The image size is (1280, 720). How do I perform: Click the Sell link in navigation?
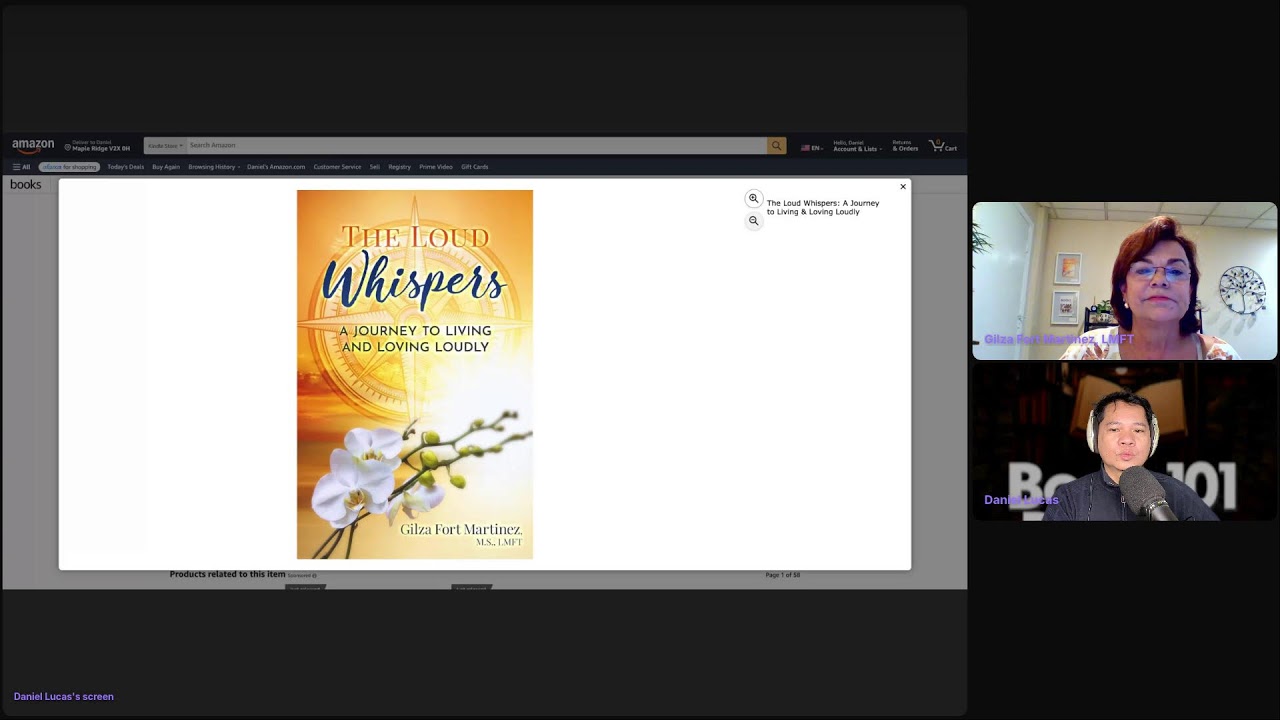pos(375,167)
